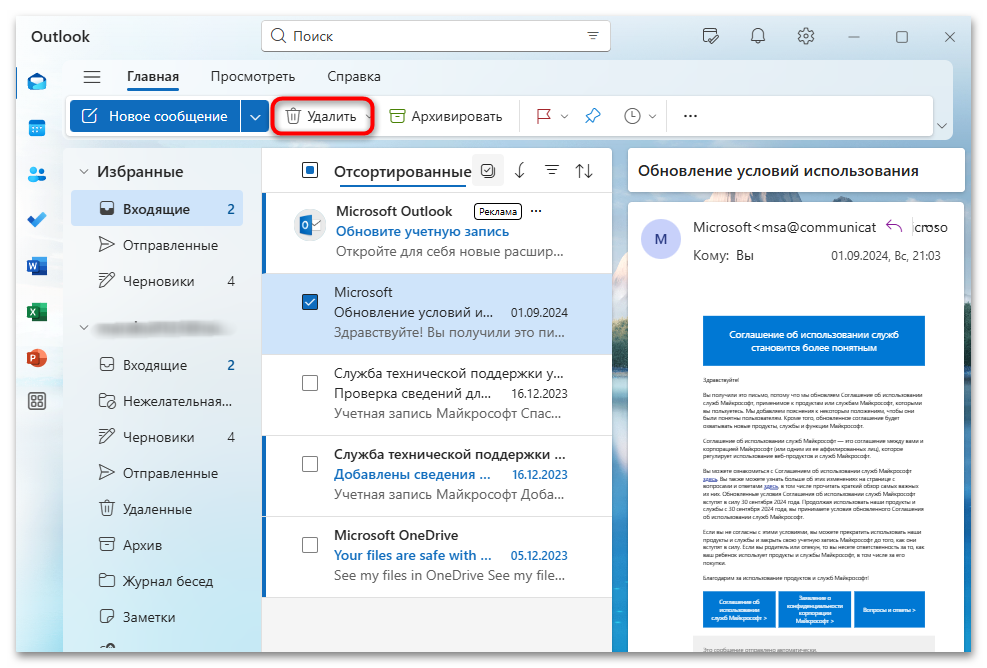Open the Mail app in left sidebar
Image resolution: width=987 pixels, height=668 pixels.
[x=37, y=82]
